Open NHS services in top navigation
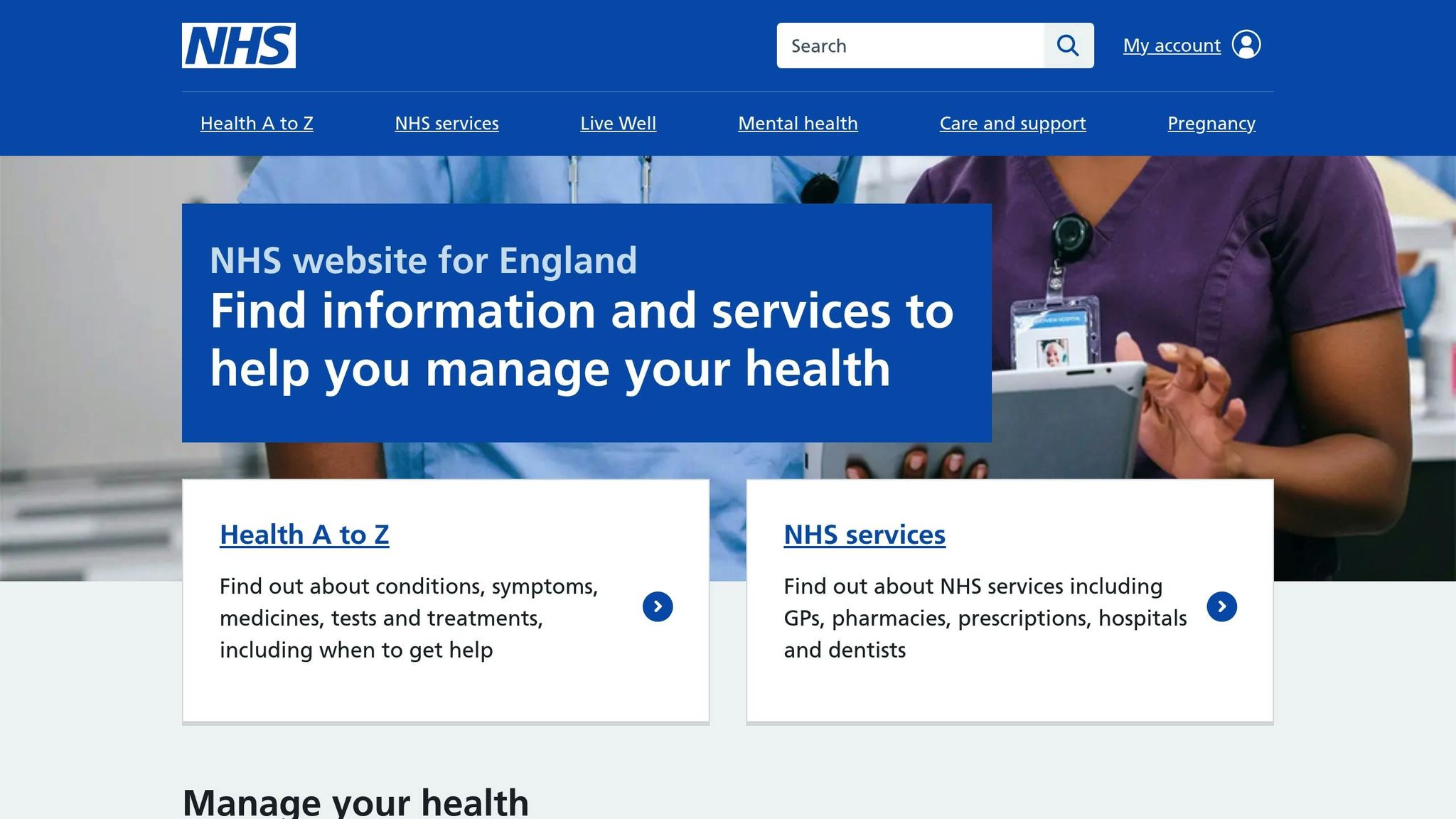The height and width of the screenshot is (819, 1456). pyautogui.click(x=446, y=123)
